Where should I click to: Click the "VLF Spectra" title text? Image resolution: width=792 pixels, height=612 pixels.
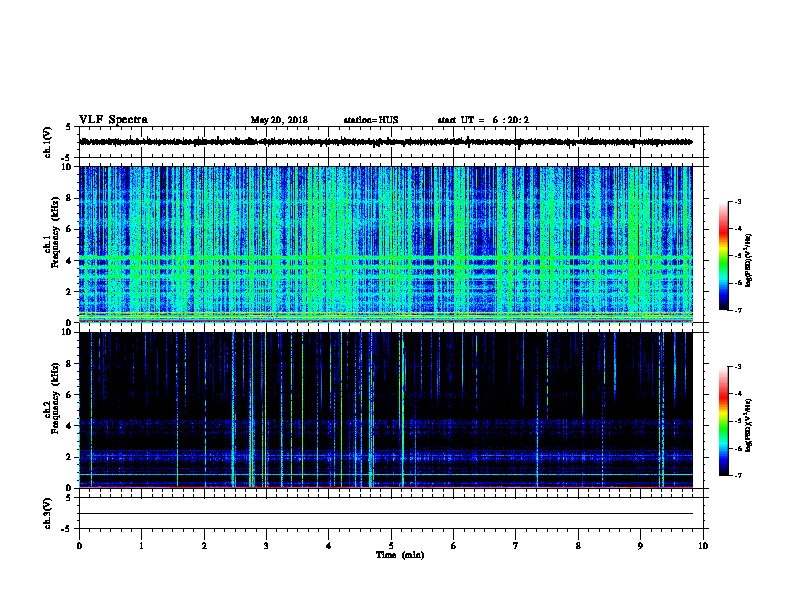(113, 120)
